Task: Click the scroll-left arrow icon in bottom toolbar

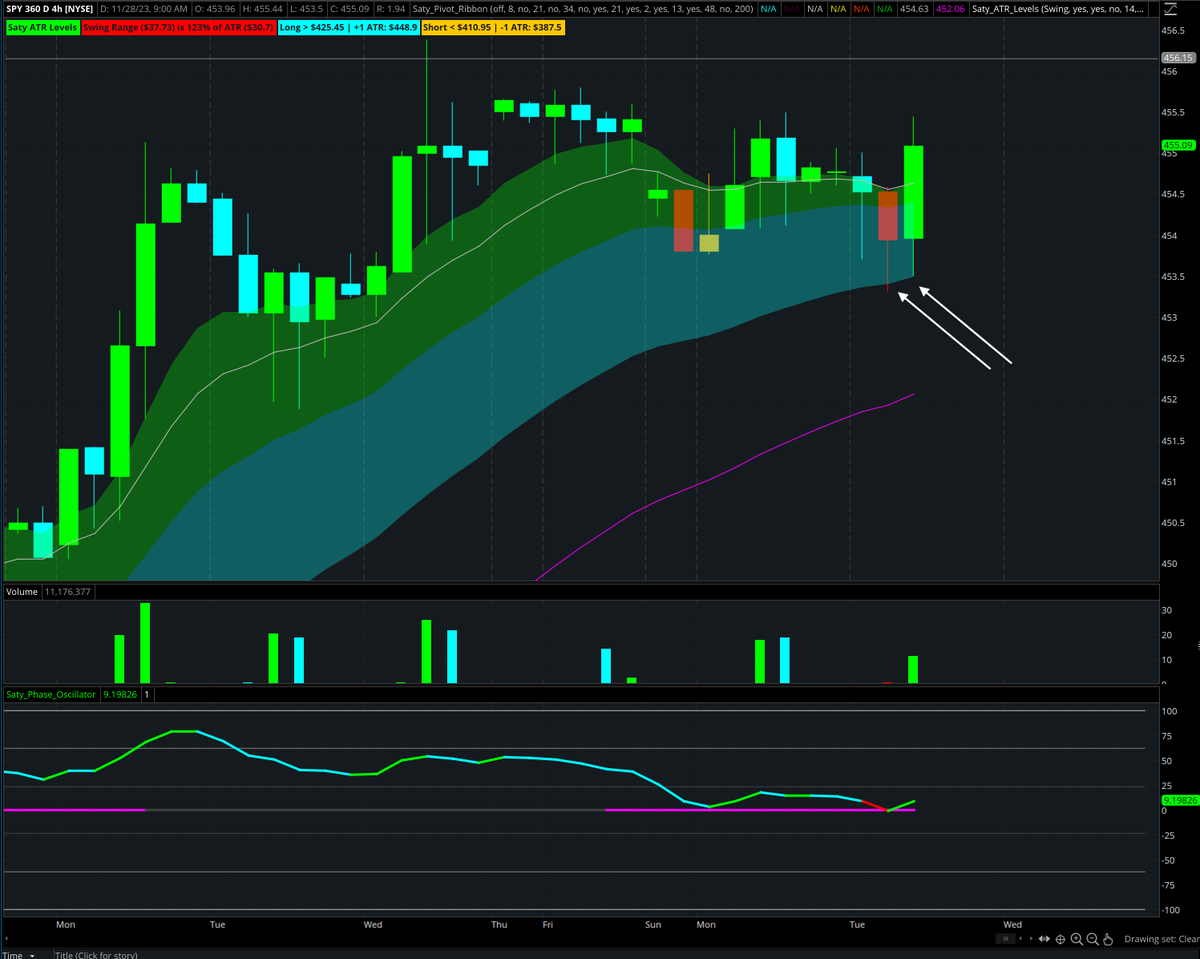Action: click(x=1021, y=939)
